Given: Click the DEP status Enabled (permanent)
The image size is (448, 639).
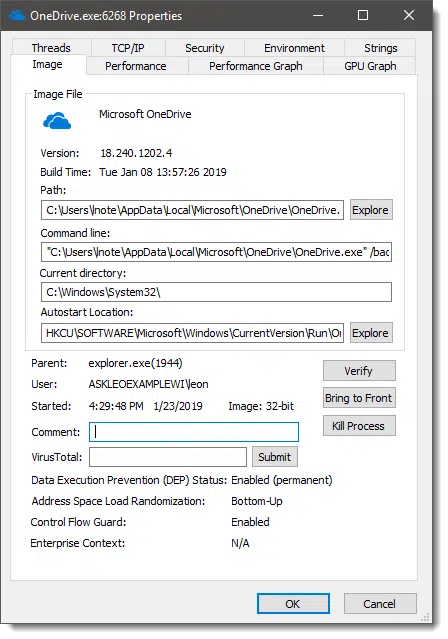Looking at the screenshot, I should (282, 480).
